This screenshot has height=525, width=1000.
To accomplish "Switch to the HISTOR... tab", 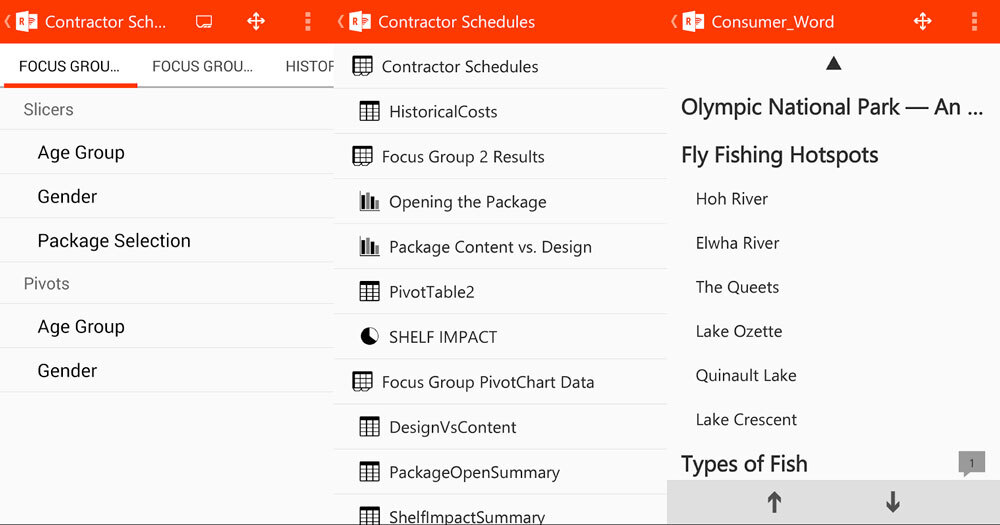I will pyautogui.click(x=309, y=67).
